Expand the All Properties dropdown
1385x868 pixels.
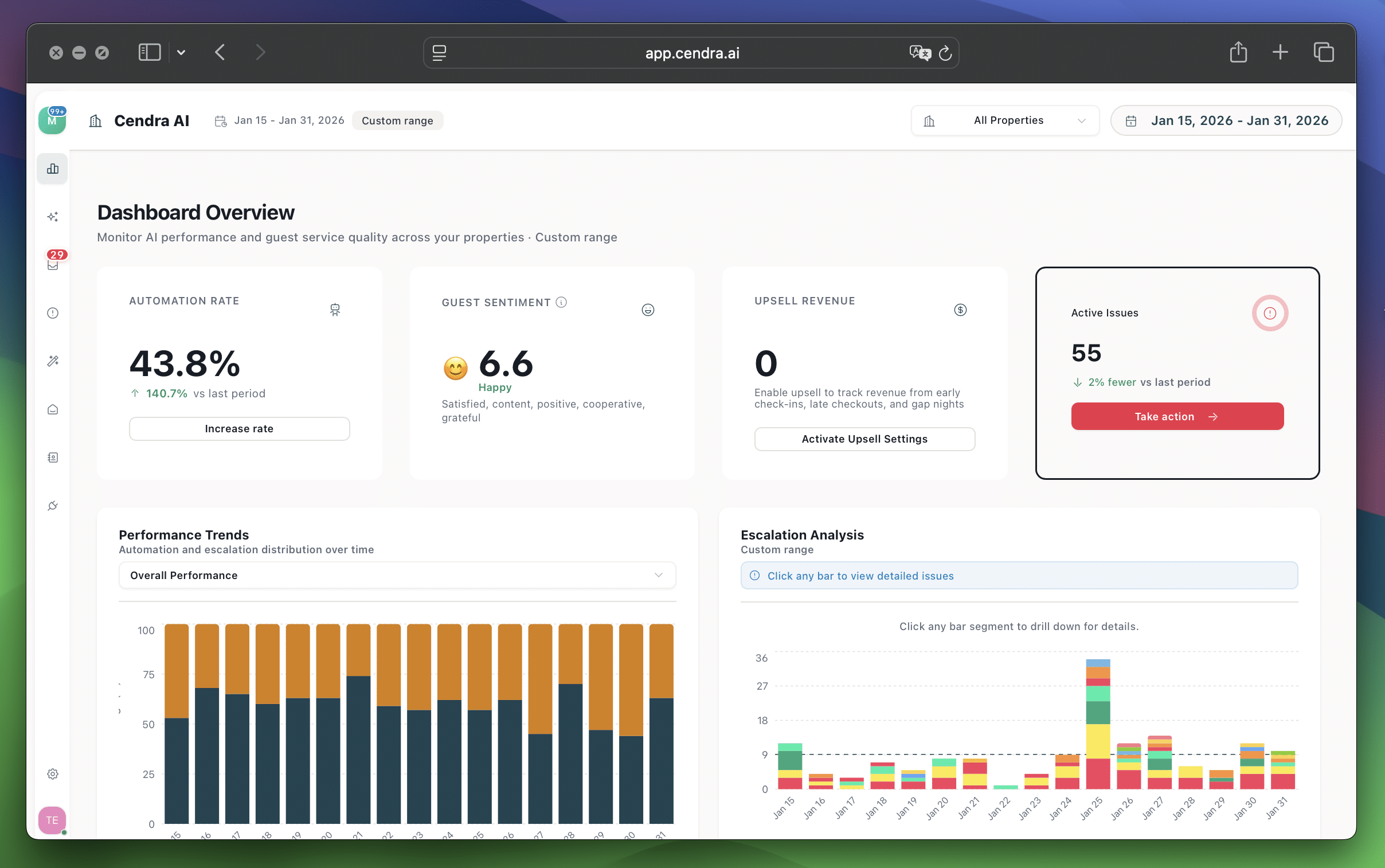(x=1004, y=120)
